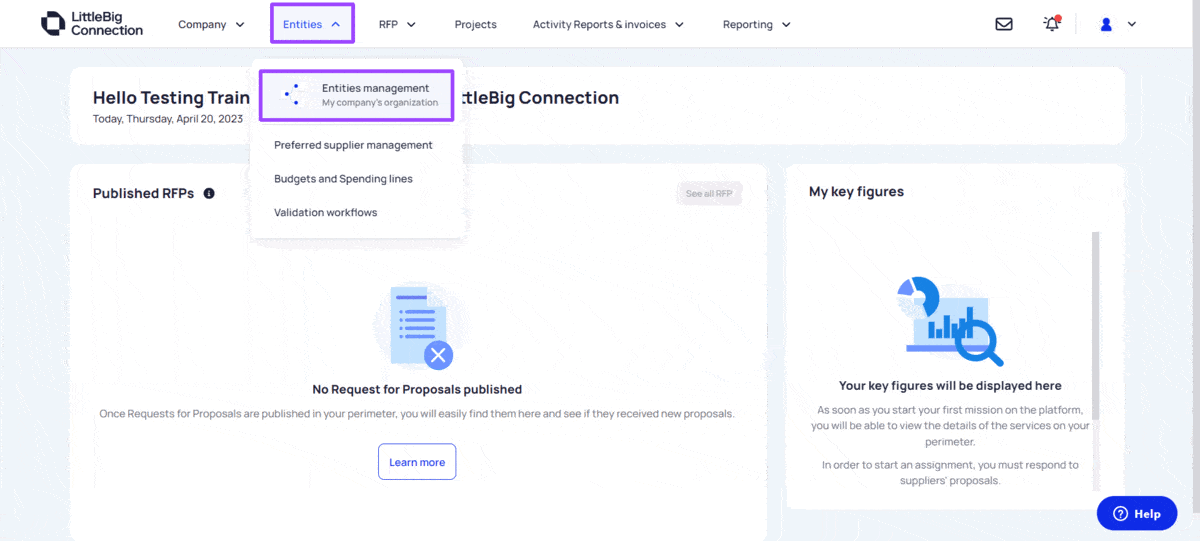Go to the Projects page
Screen dimensions: 1200x541
click(x=475, y=24)
